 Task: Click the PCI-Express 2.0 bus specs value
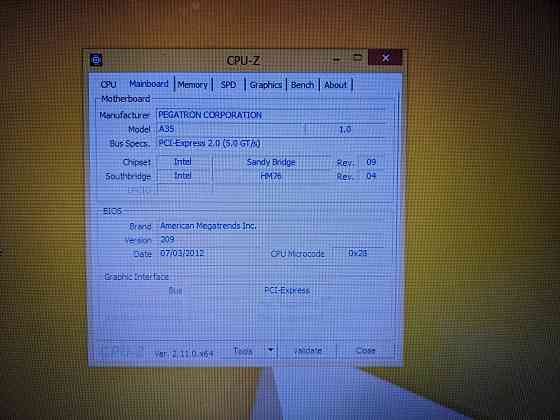pyautogui.click(x=209, y=143)
